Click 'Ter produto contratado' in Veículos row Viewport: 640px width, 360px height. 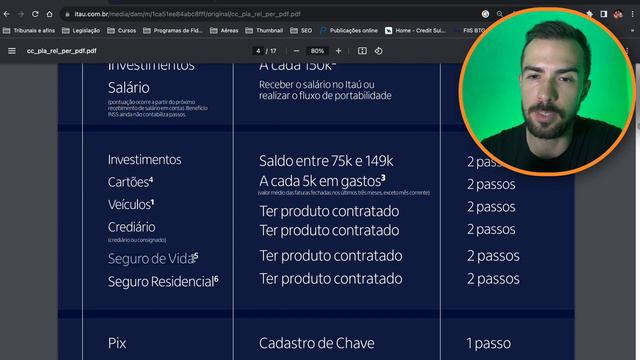pos(329,211)
